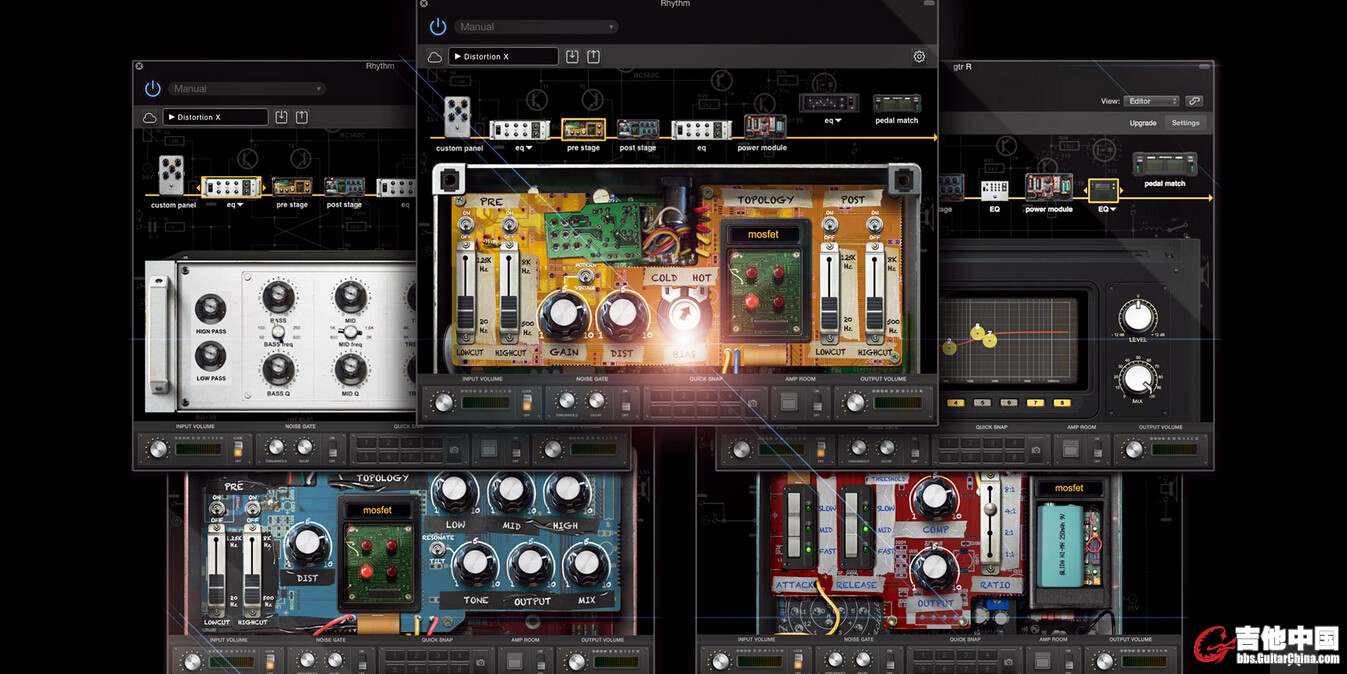Flip the amp room on/off switch in center window
Screen dimensions: 1347x674
(817, 402)
